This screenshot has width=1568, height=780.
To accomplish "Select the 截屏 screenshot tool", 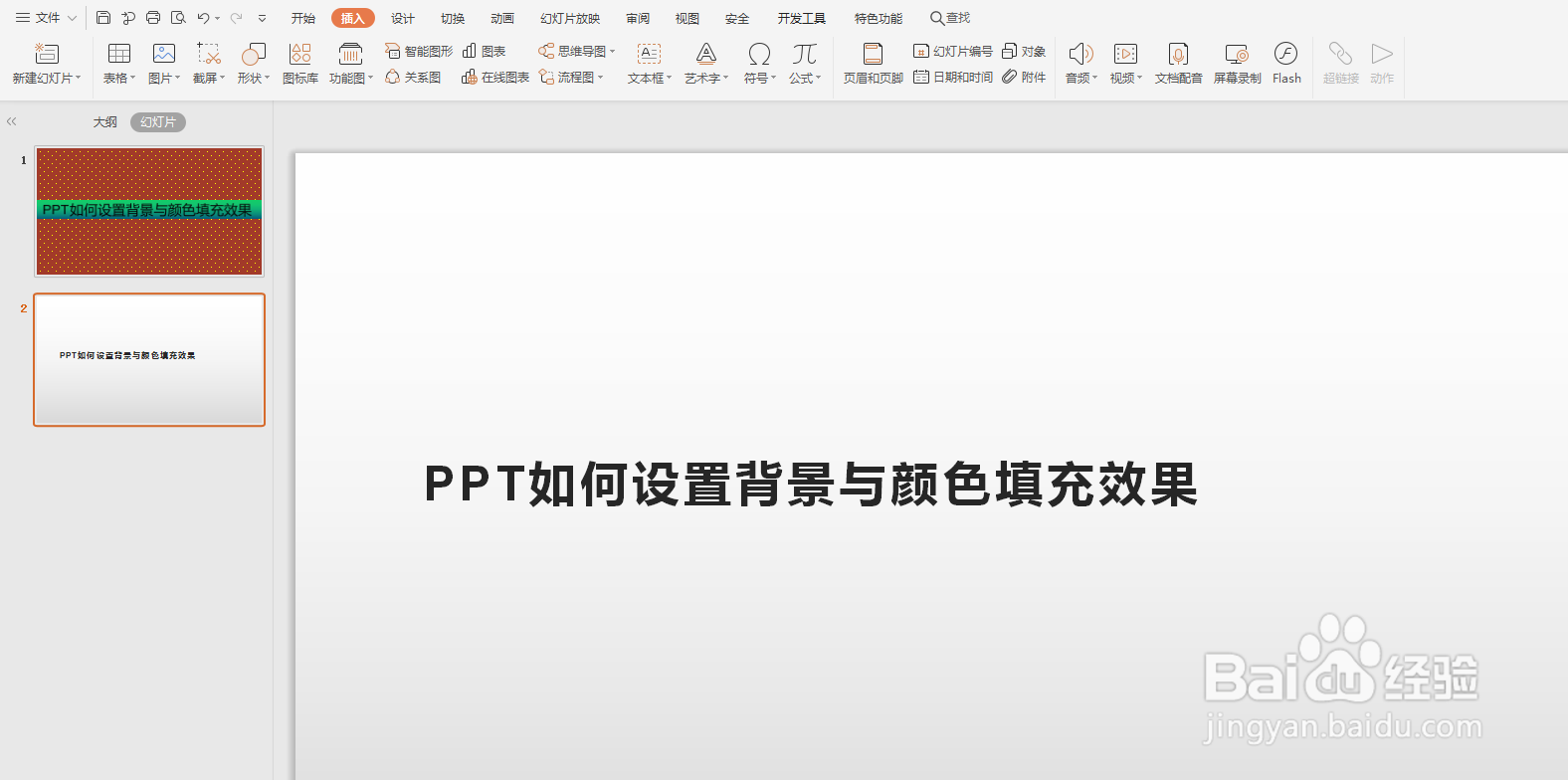I will (209, 63).
